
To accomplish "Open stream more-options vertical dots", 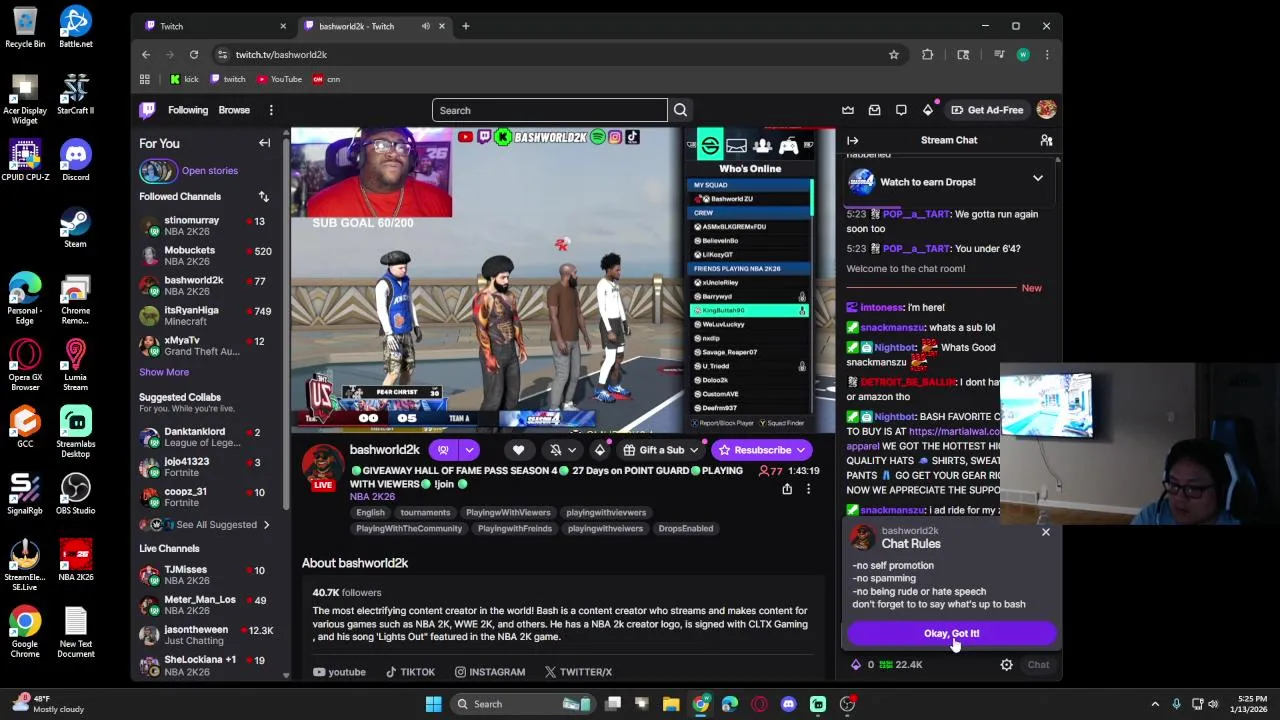I will tap(808, 489).
